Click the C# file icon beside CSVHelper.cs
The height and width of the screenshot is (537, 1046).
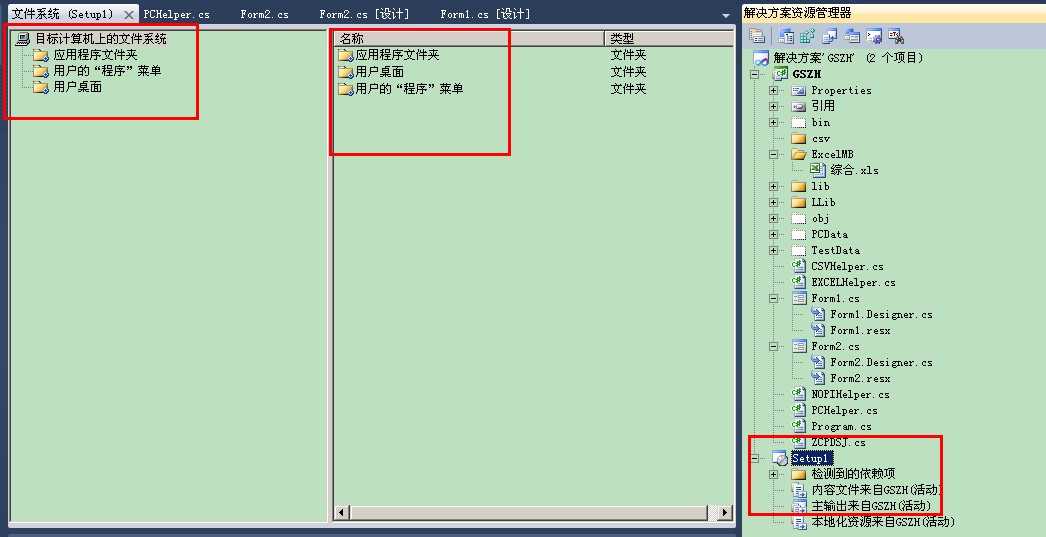pyautogui.click(x=799, y=266)
